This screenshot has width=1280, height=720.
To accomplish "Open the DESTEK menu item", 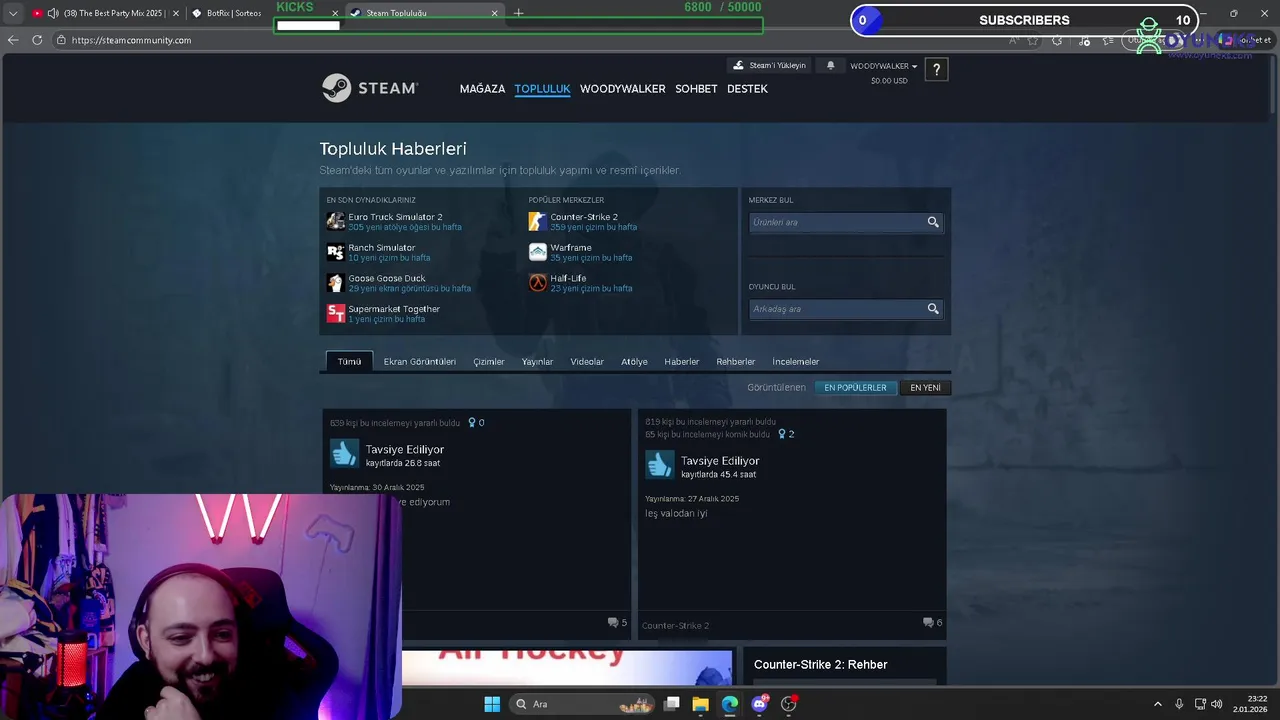I will (747, 89).
